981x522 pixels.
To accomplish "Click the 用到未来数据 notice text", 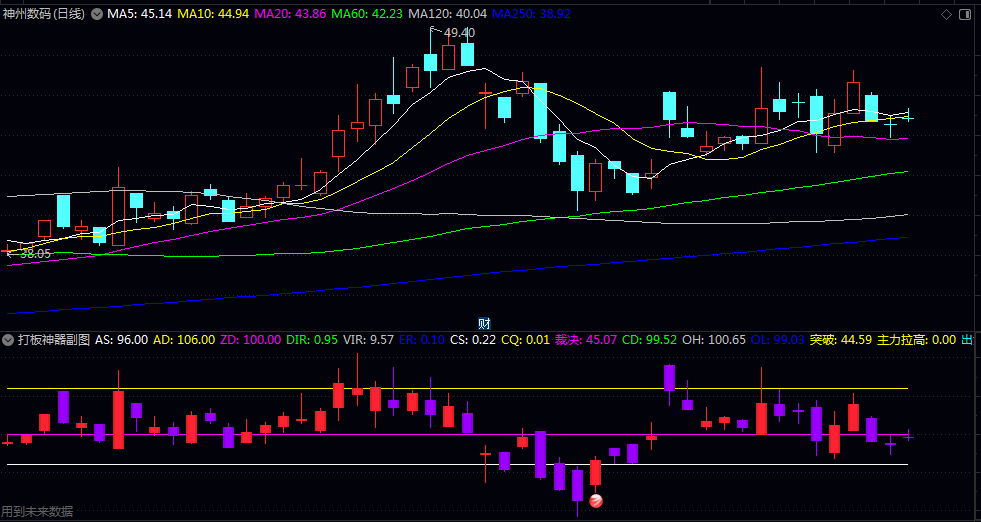I will click(x=37, y=511).
